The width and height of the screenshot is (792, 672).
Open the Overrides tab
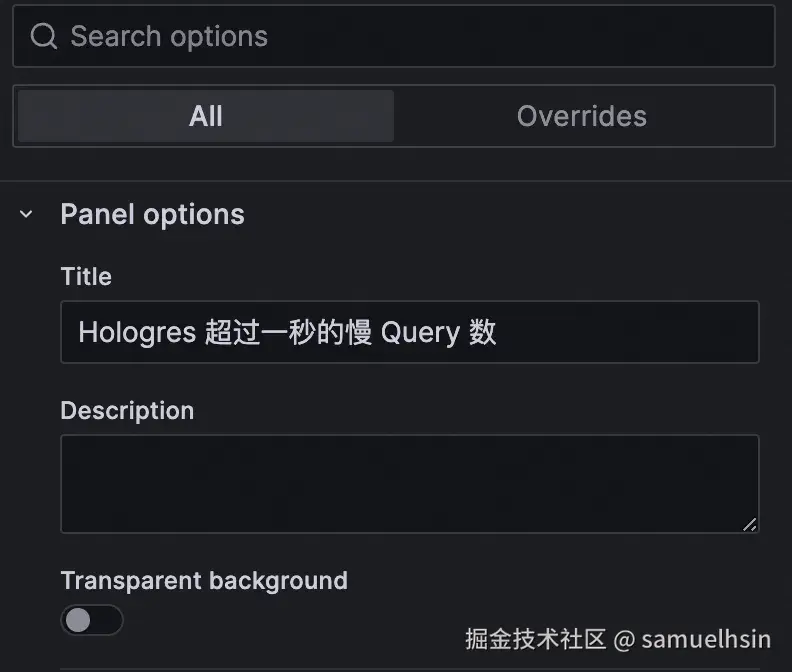[581, 116]
